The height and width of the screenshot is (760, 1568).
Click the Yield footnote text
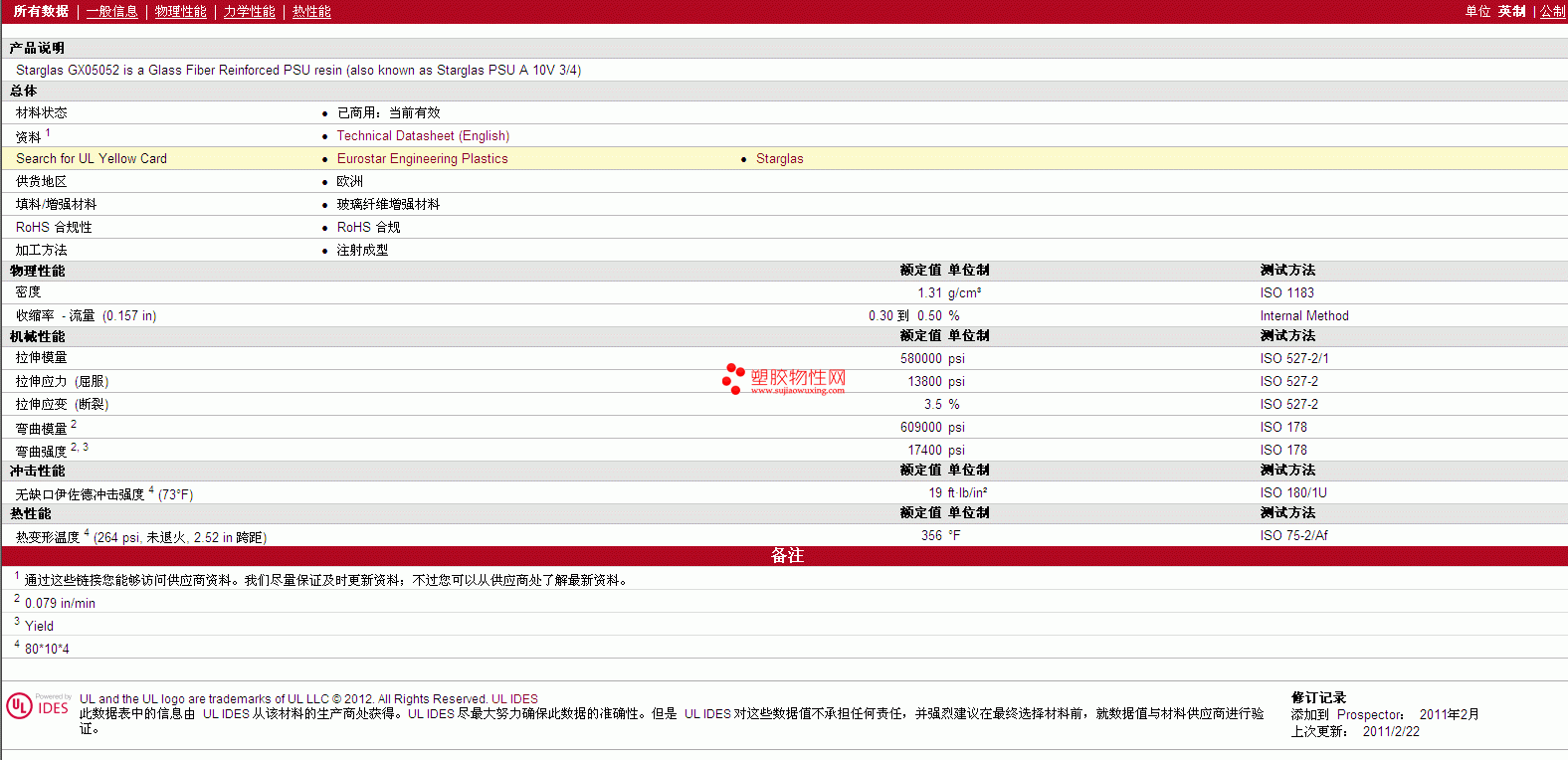(39, 627)
